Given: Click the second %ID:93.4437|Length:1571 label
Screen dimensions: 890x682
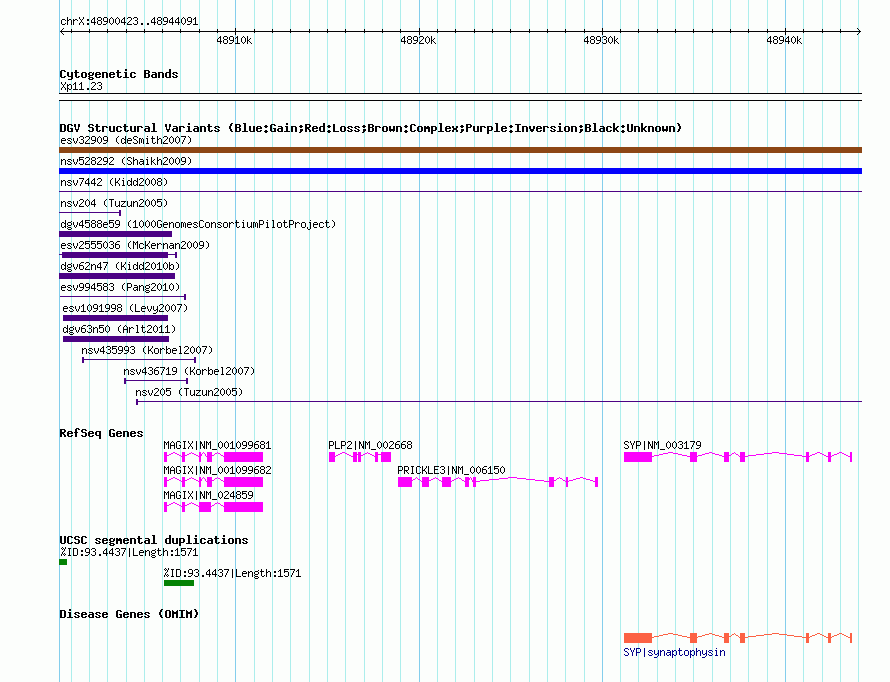Looking at the screenshot, I should 232,573.
